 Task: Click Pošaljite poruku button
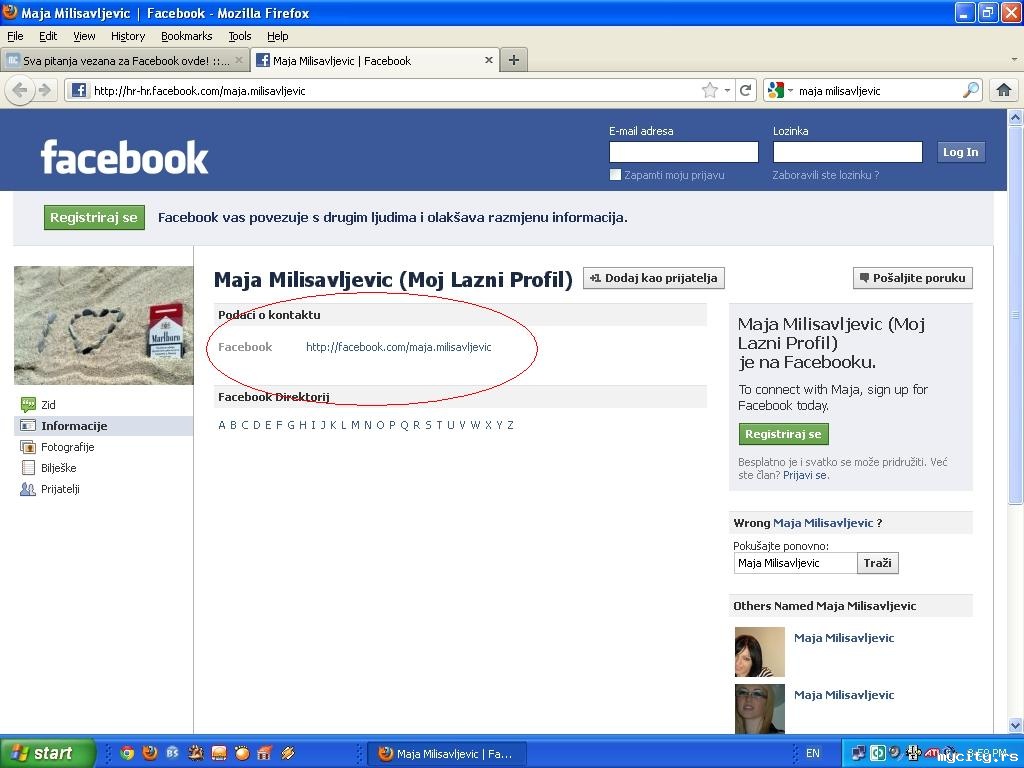tap(912, 278)
